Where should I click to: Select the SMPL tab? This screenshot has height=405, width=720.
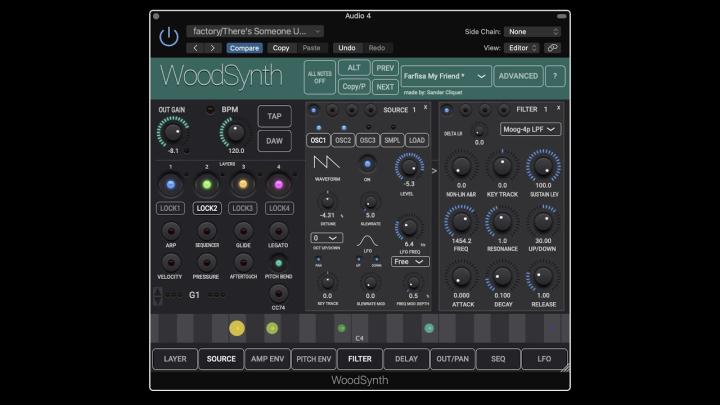tap(392, 141)
